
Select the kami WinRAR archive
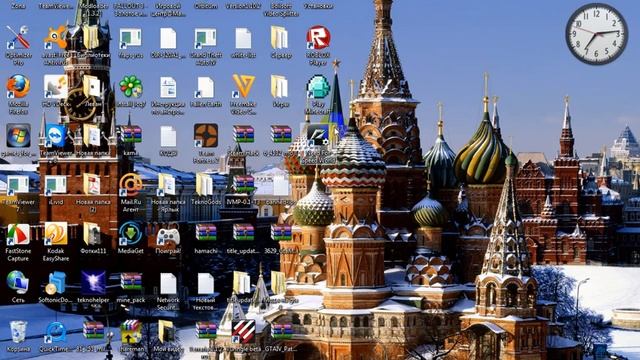pyautogui.click(x=131, y=134)
